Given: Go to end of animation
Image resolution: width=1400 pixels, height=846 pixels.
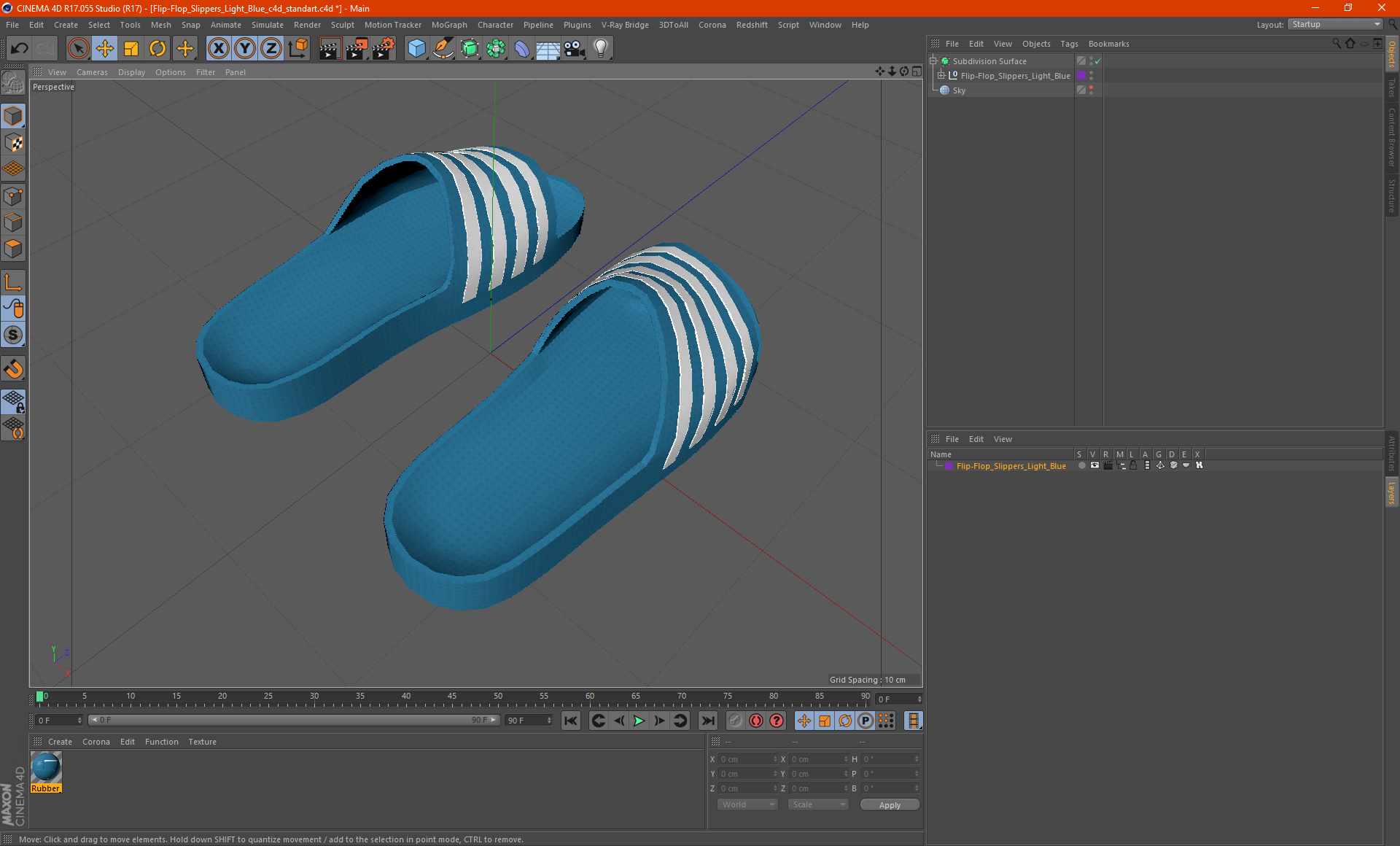Looking at the screenshot, I should tap(708, 721).
